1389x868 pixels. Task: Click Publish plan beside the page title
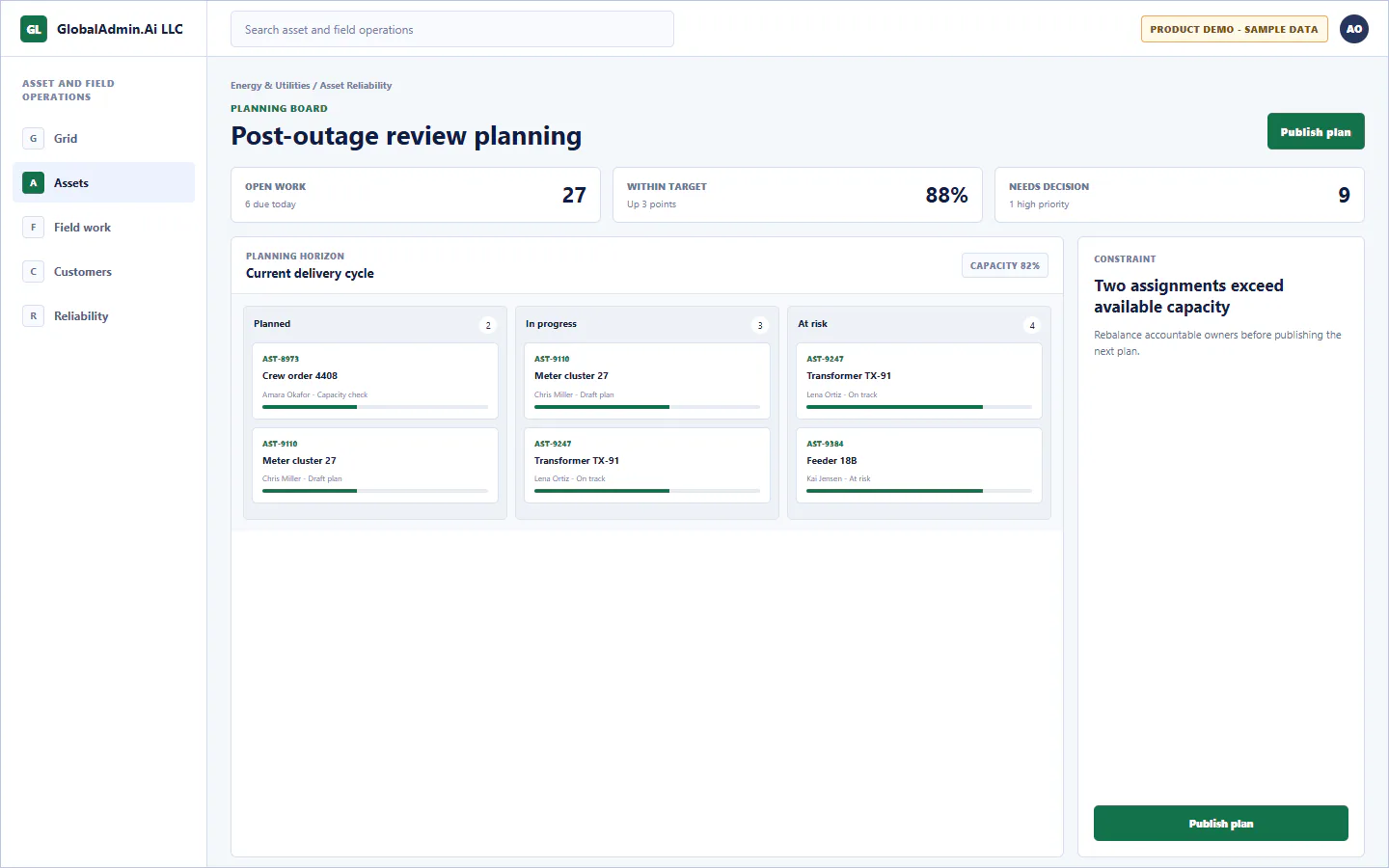[1316, 131]
